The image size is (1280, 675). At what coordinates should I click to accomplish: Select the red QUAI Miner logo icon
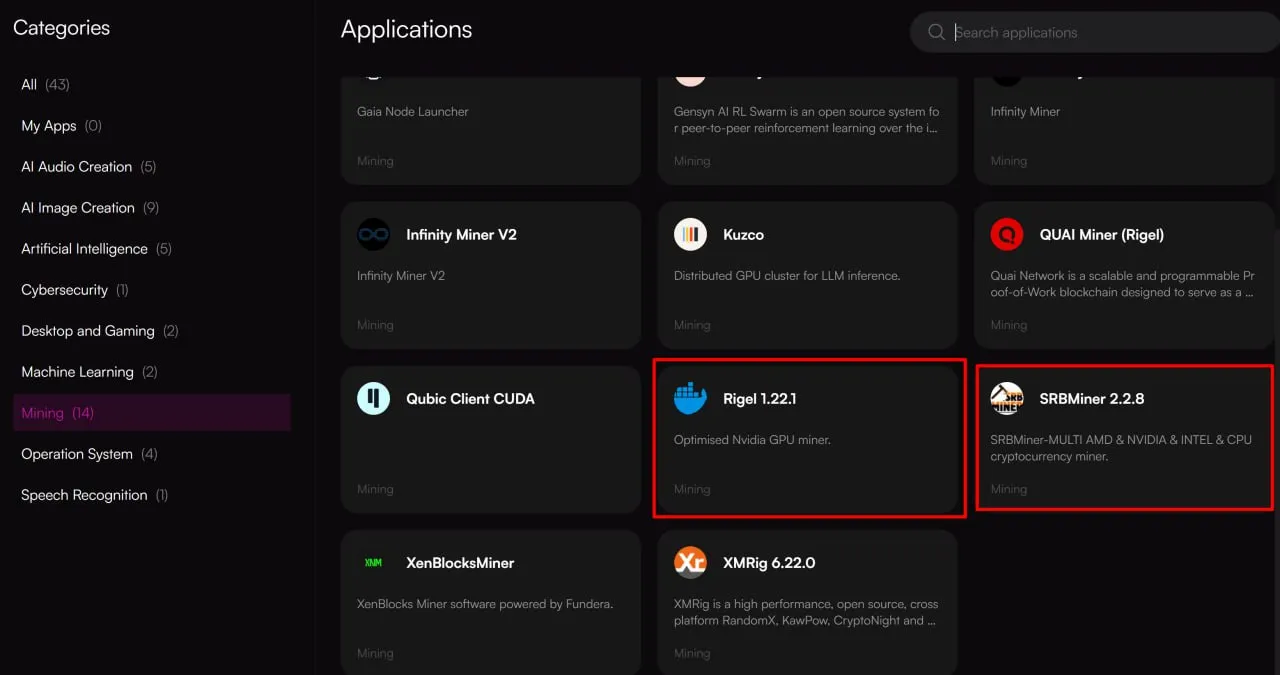coord(1007,235)
